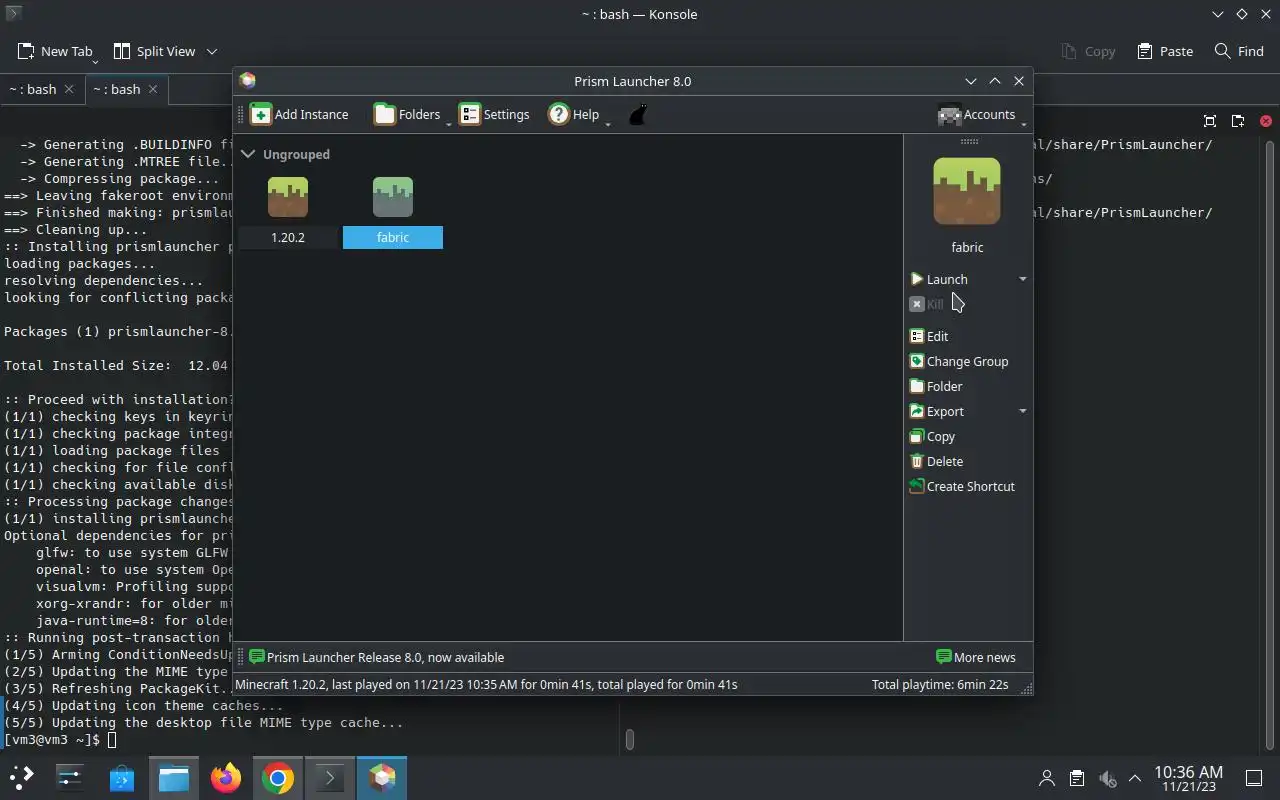
Task: Close the second bash tab
Action: pos(153,89)
